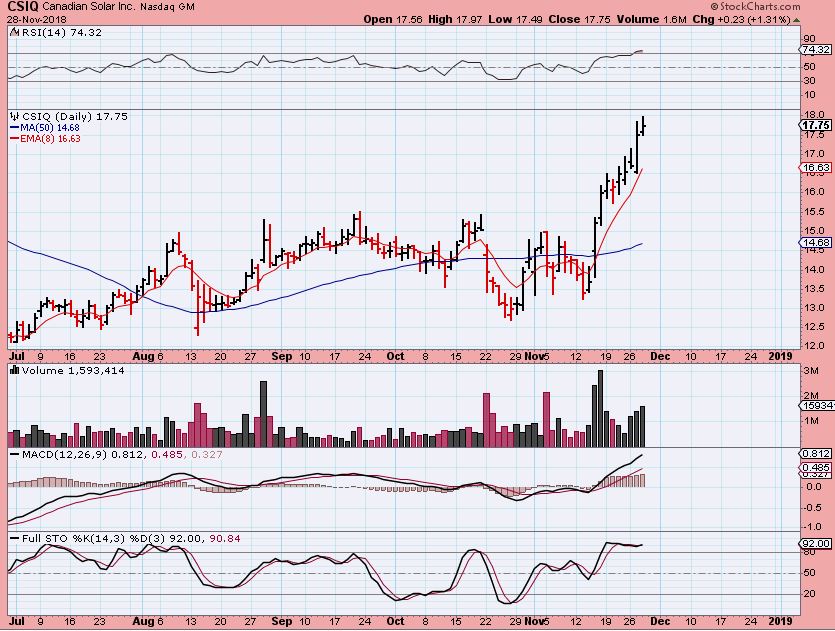
Task: Click the Dec label on bottom date axis
Action: coord(660,621)
